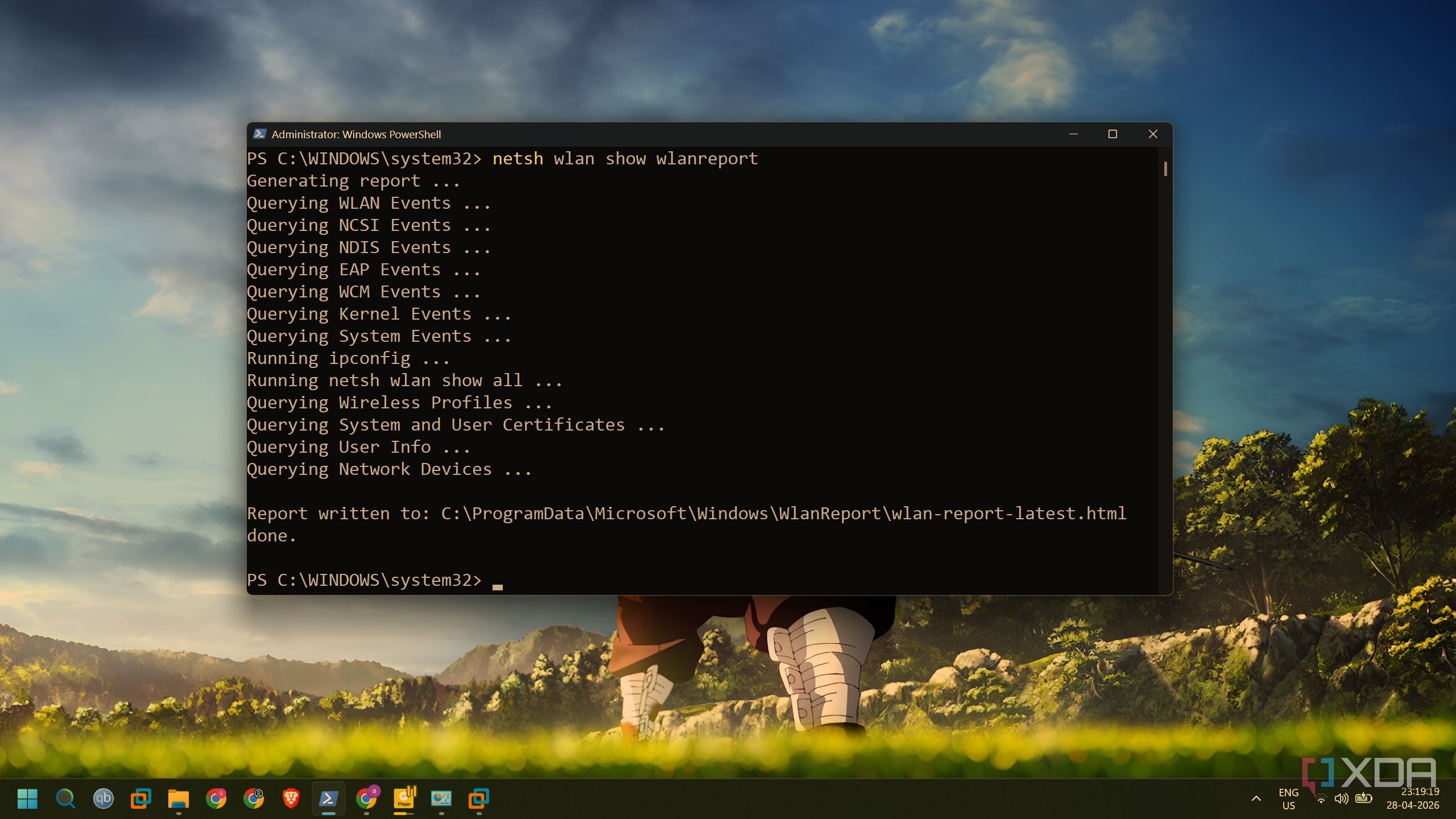
Task: Maximize the PowerShell window
Action: click(1113, 134)
